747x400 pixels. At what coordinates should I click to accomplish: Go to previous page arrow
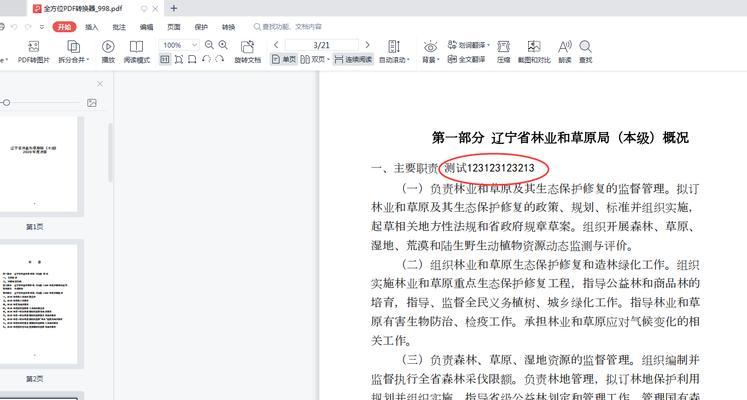(276, 45)
